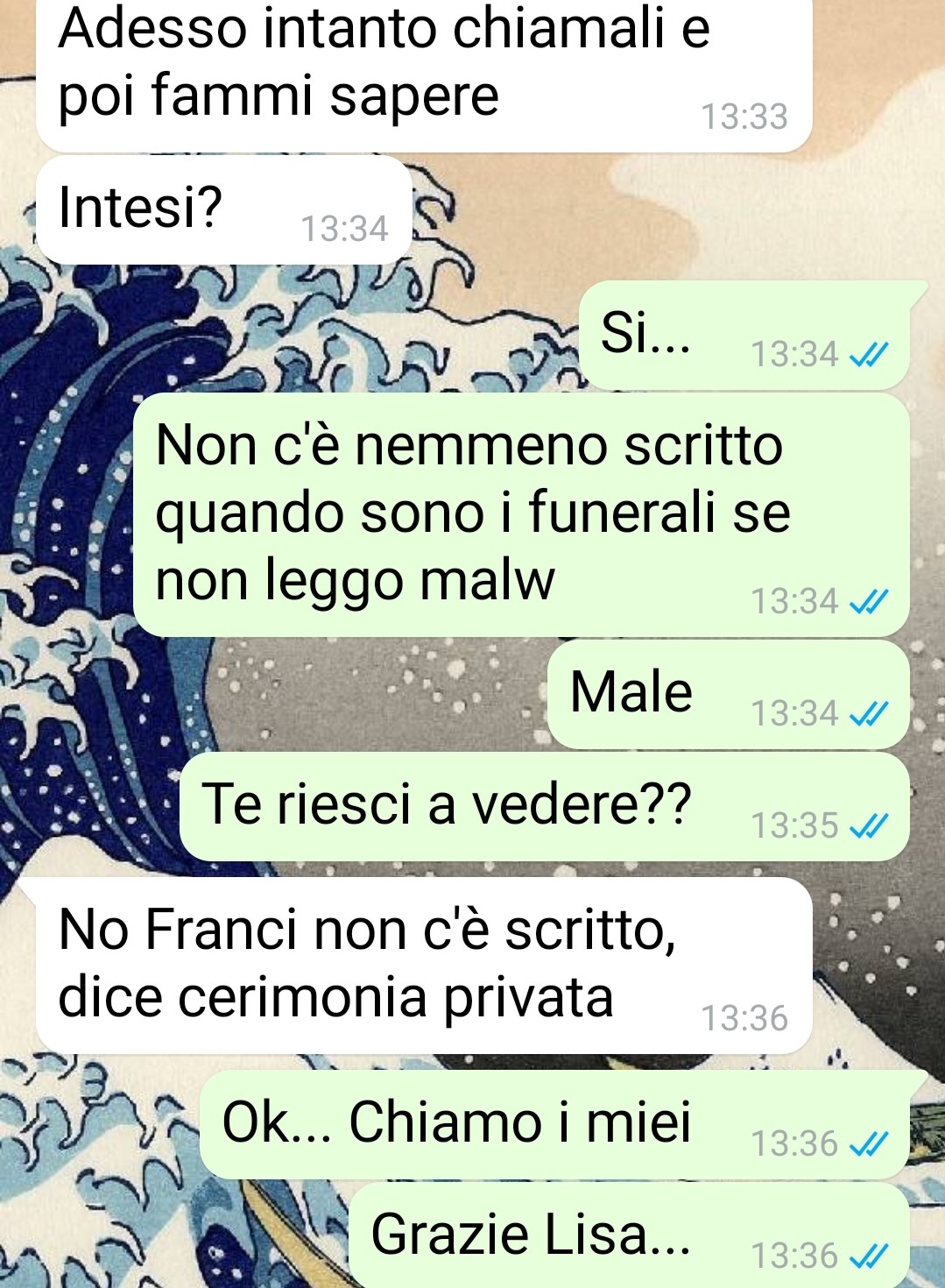The image size is (945, 1288).
Task: Select the 'Male' correction message
Action: [728, 694]
